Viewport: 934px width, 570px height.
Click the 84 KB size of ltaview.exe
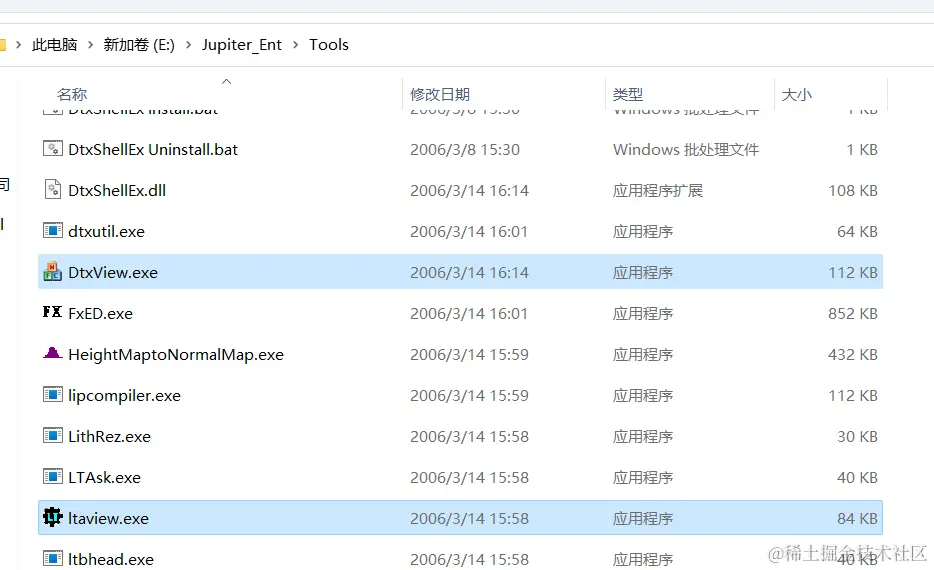(857, 519)
